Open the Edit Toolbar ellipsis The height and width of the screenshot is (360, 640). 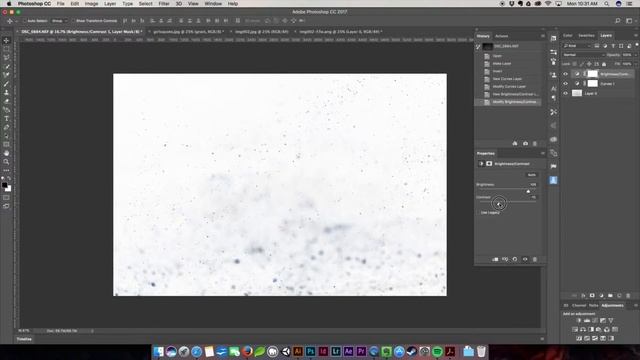point(6,170)
